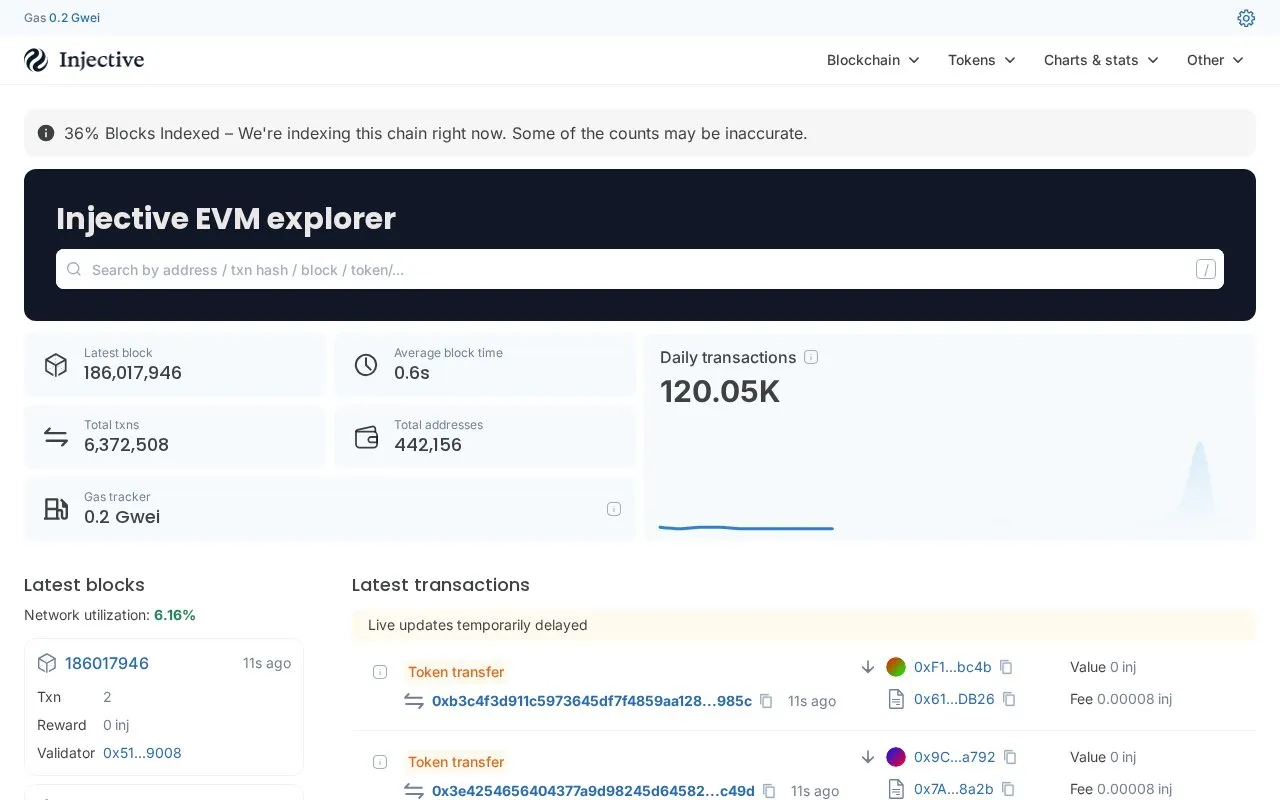
Task: Open the Tokens dropdown menu
Action: coord(982,60)
